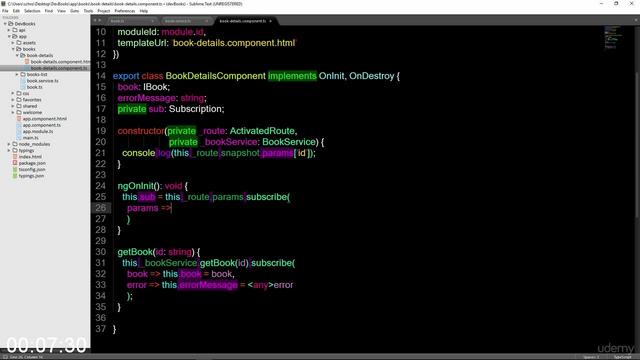
Task: Click the api folder icon
Action: [x=15, y=30]
